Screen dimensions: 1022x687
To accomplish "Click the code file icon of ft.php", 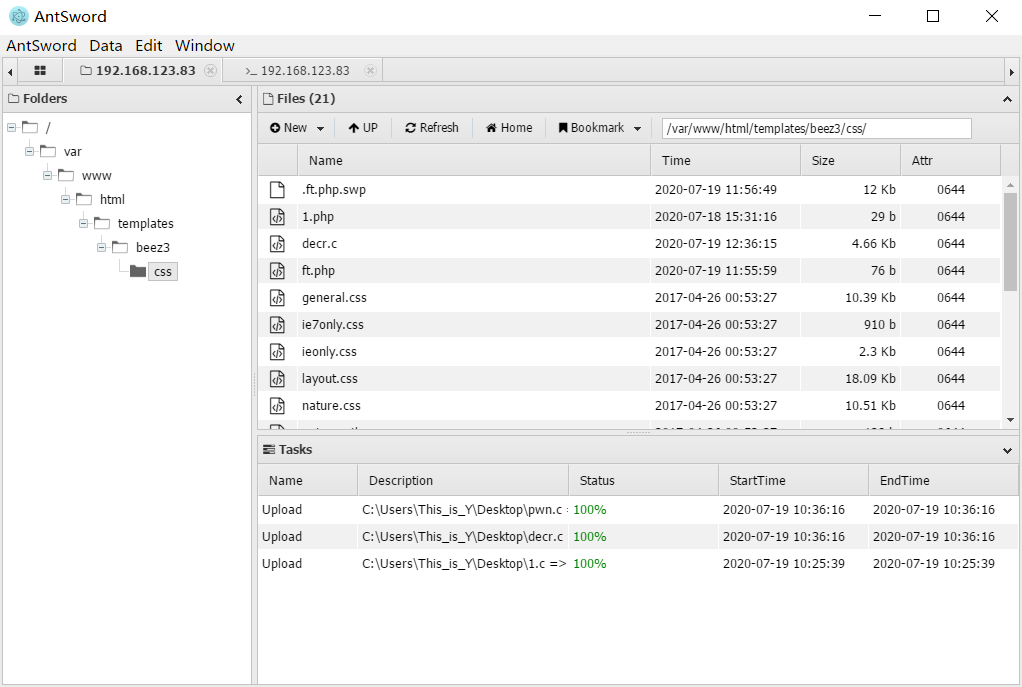I will pos(277,270).
